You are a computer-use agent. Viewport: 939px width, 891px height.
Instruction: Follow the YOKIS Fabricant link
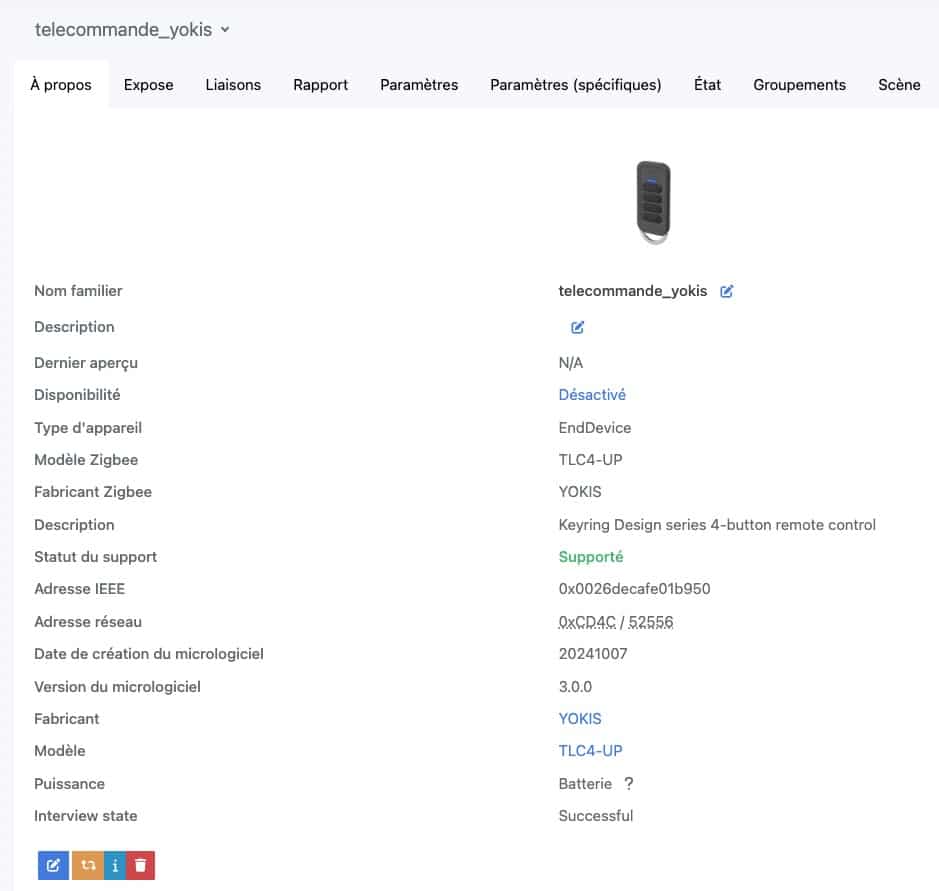(580, 719)
